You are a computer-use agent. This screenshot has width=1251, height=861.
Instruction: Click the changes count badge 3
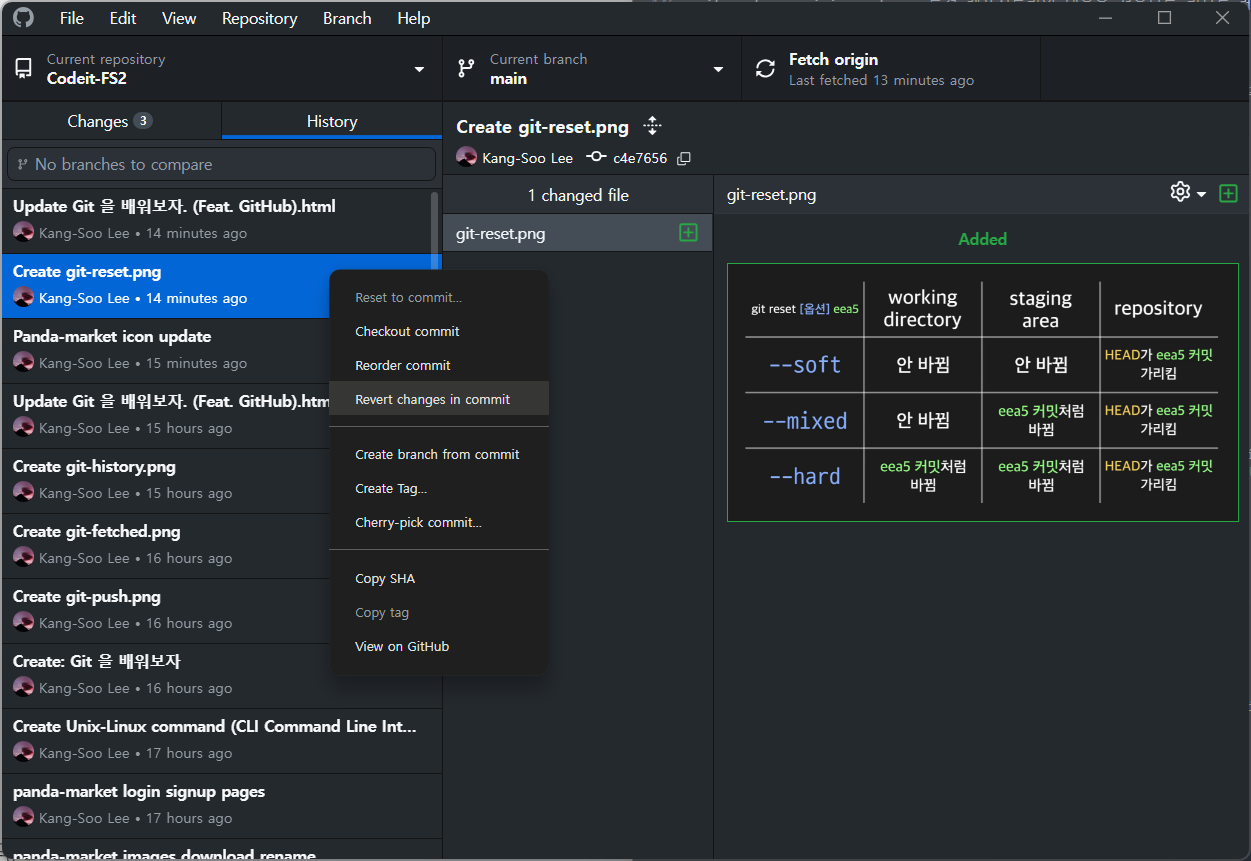click(143, 121)
